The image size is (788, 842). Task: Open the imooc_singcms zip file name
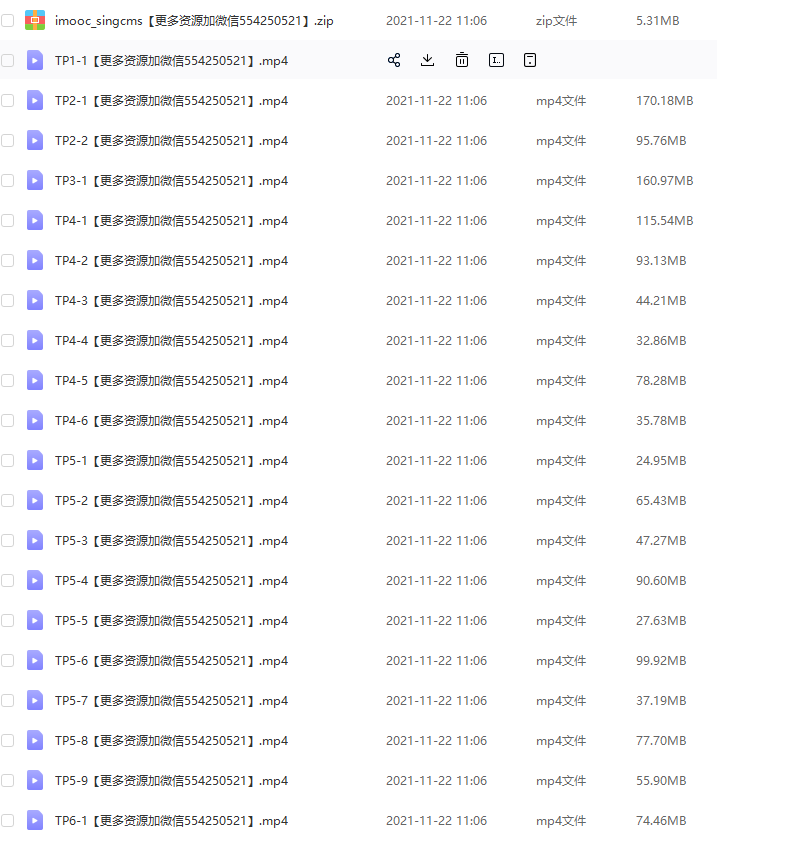194,21
